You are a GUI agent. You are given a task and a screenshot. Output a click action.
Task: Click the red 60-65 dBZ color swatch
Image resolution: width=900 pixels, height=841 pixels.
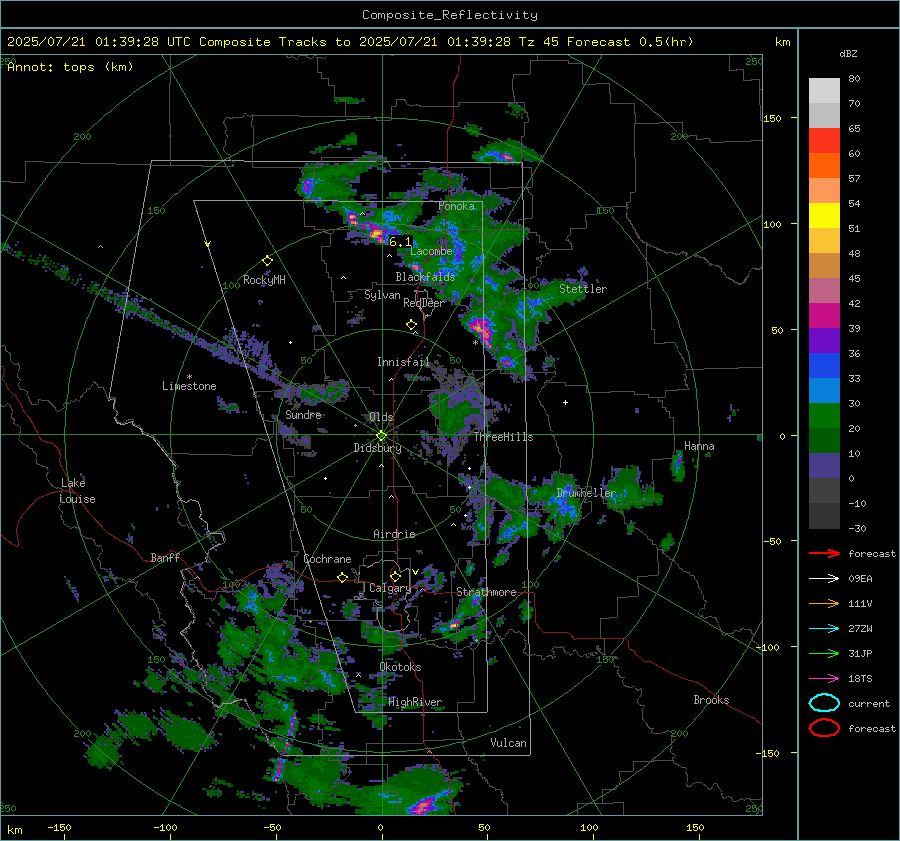pyautogui.click(x=824, y=141)
